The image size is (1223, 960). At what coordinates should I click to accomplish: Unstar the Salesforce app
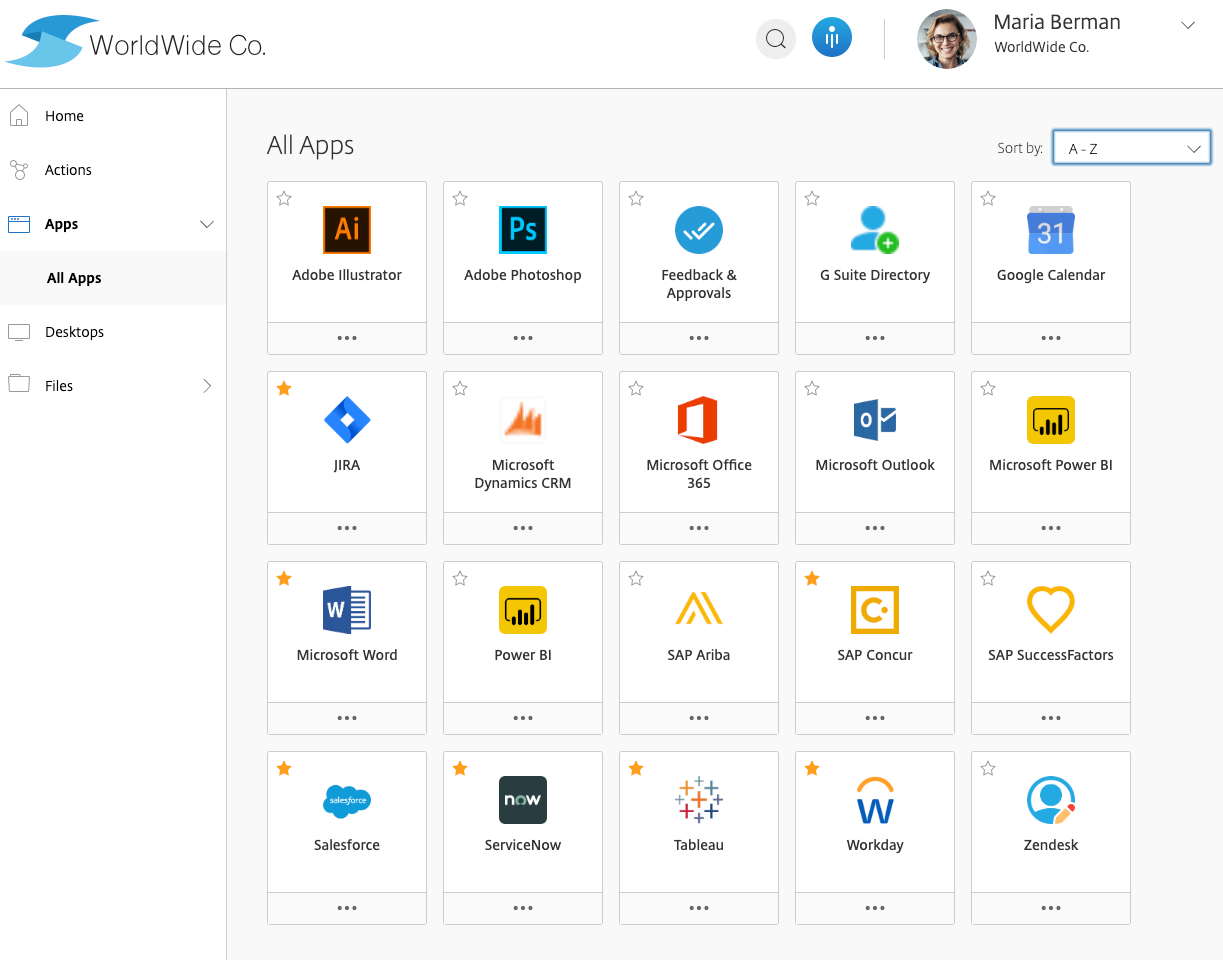[284, 768]
